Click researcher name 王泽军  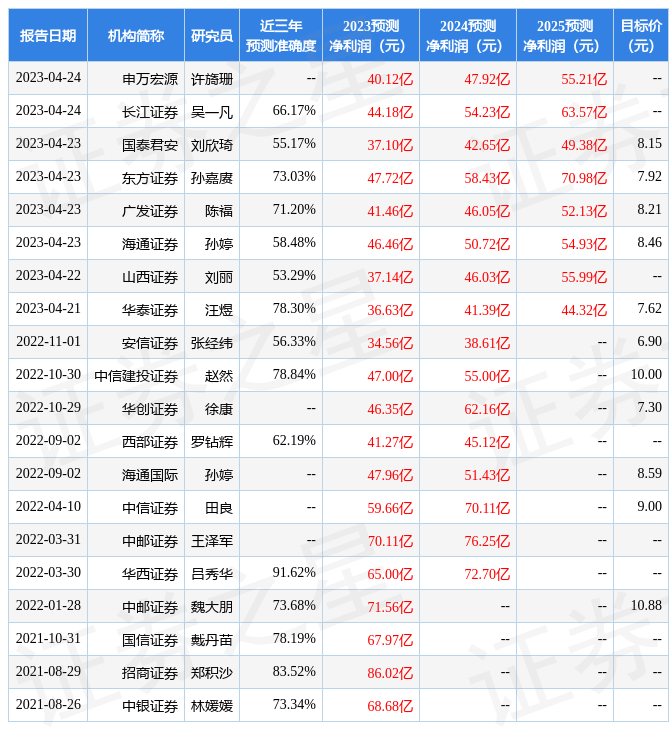212,541
